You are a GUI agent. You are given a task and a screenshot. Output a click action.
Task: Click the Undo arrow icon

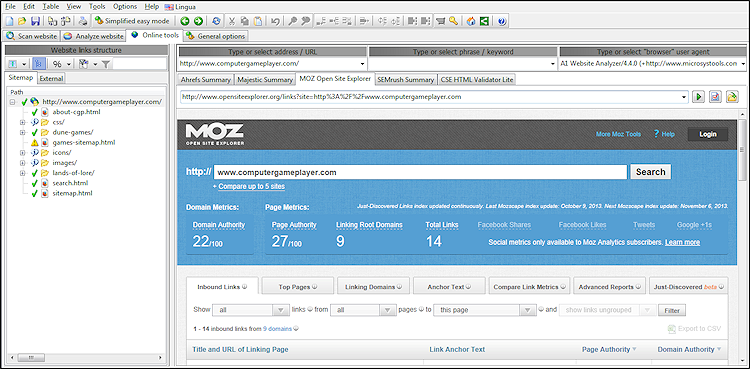(x=275, y=21)
